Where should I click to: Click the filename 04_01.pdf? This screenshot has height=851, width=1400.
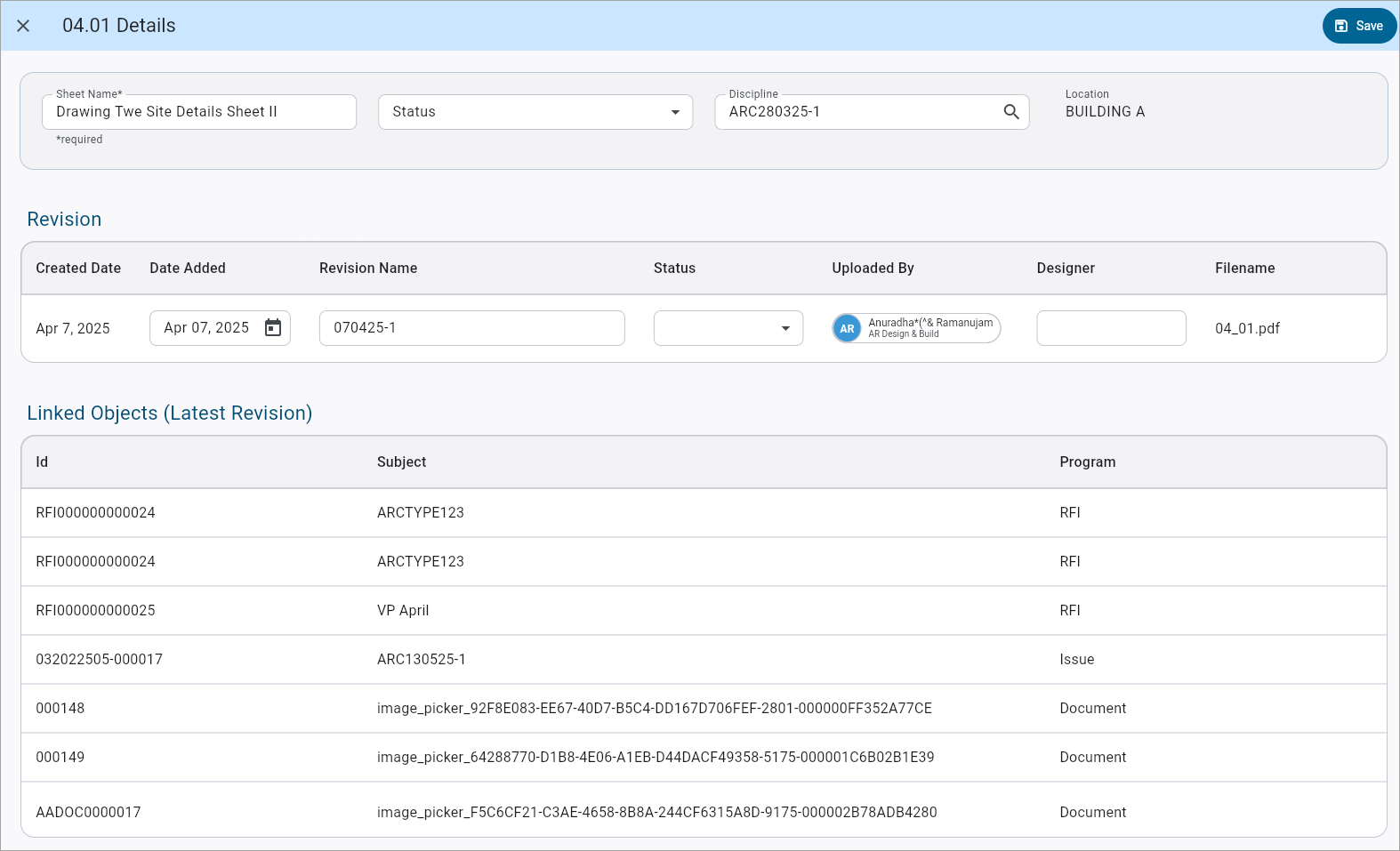1247,328
